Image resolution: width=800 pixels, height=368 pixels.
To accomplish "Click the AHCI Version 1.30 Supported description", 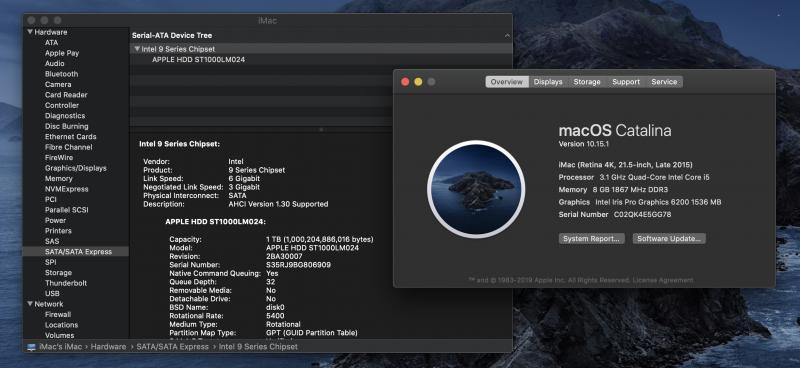I will point(278,204).
